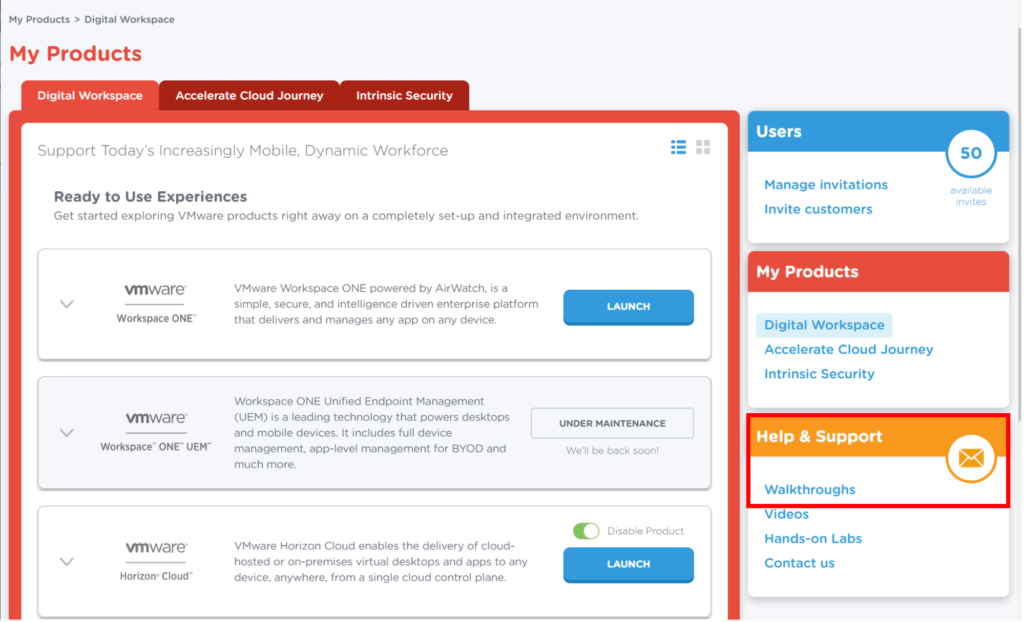Expand the Horizon Cloud card chevron
This screenshot has width=1024, height=622.
[x=67, y=561]
